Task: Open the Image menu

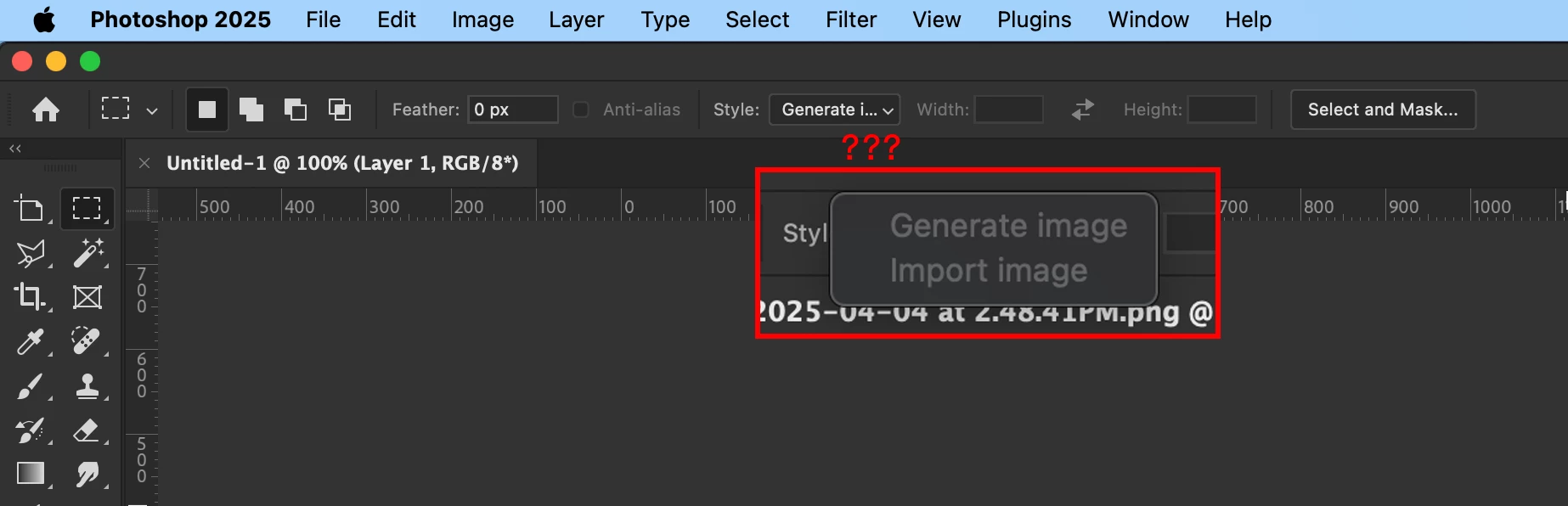Action: point(482,20)
